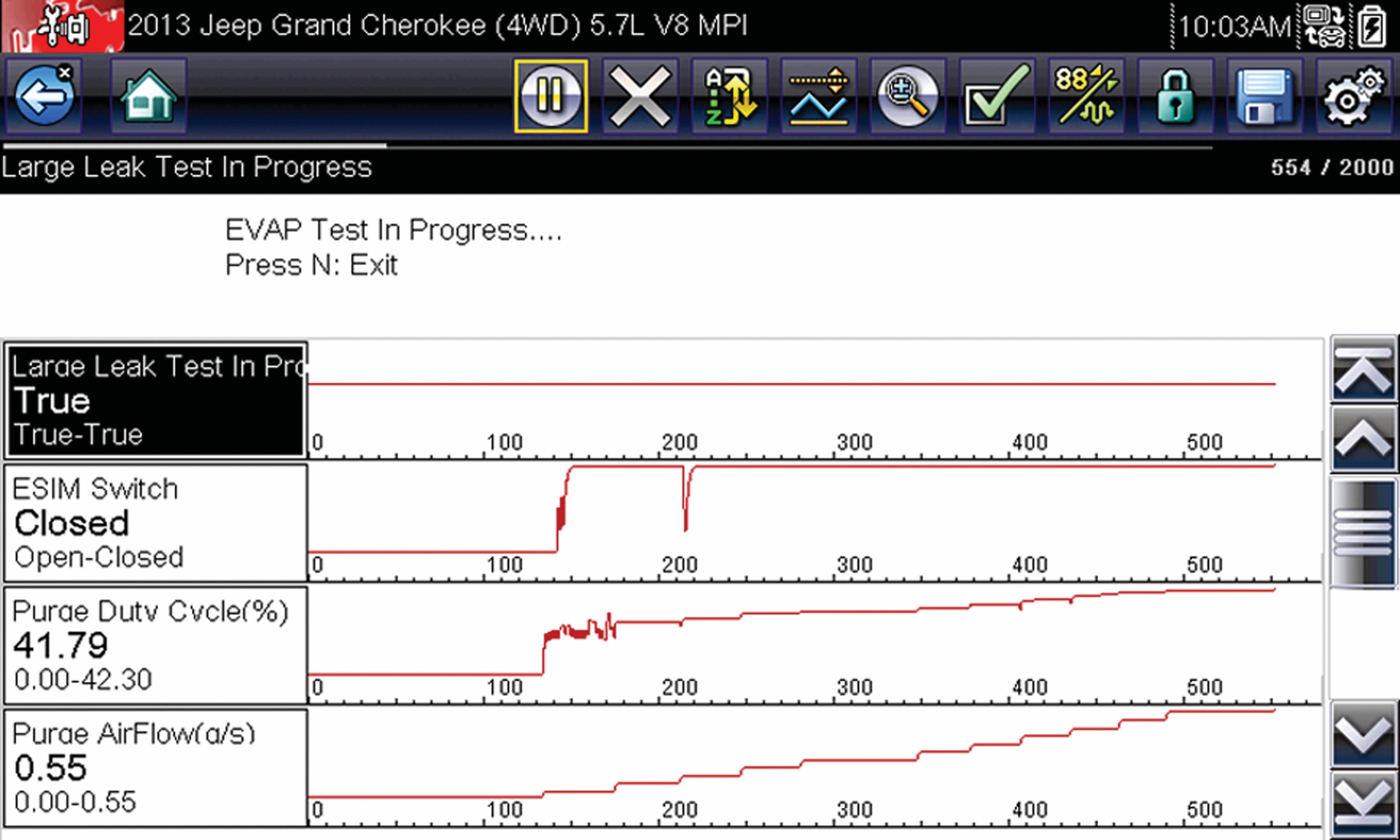Save data with floppy disk icon
Image resolution: width=1400 pixels, height=840 pixels.
1265,96
